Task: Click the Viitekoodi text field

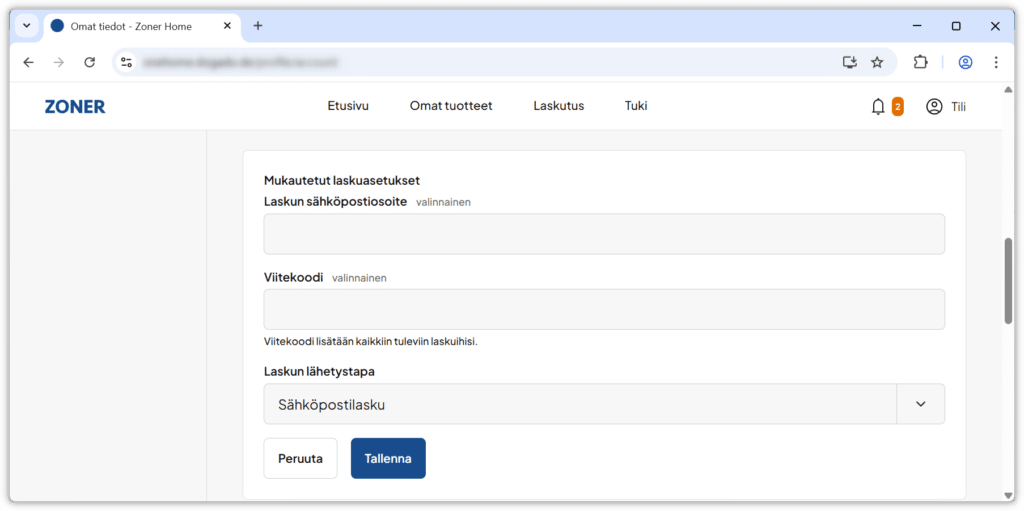Action: coord(604,309)
